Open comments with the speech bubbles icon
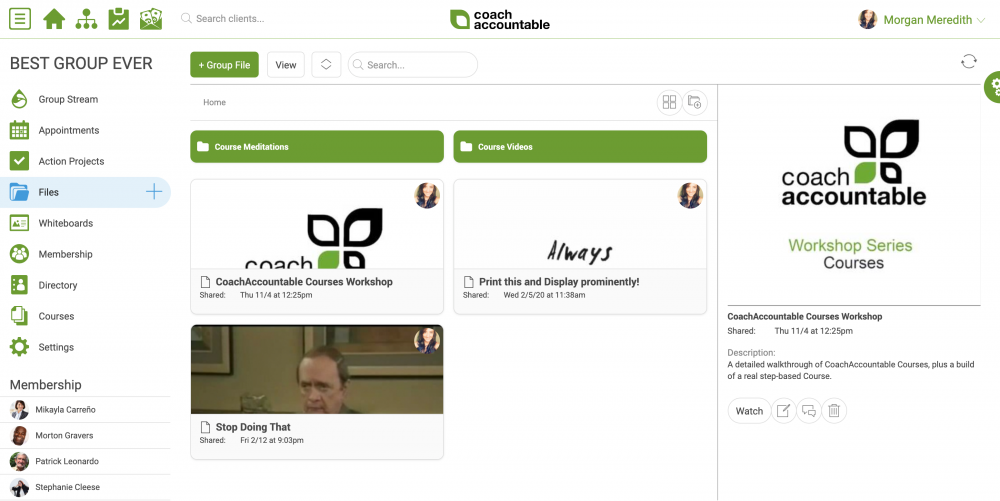This screenshot has width=1000, height=501. [809, 411]
